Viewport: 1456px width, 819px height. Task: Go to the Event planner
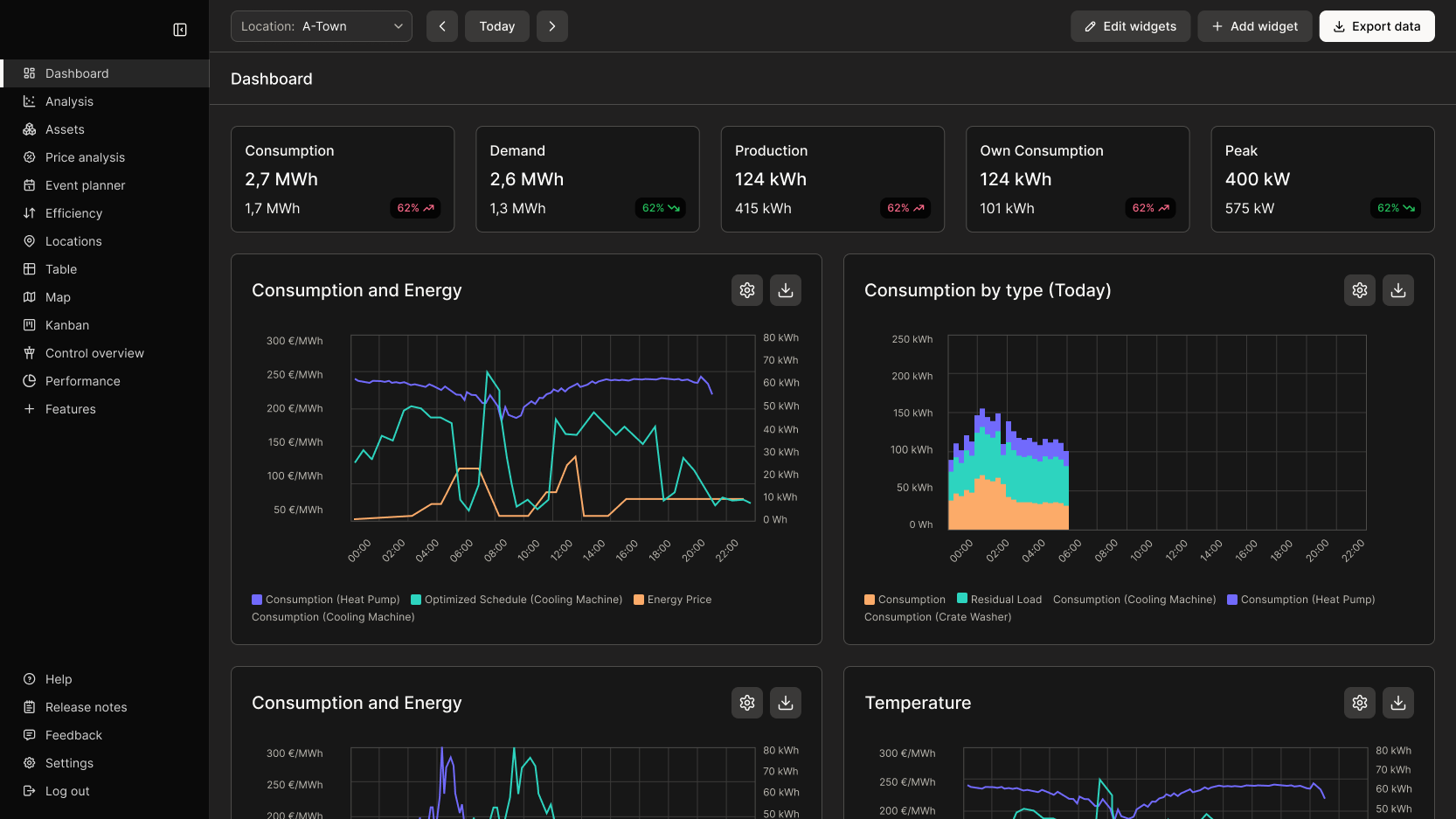coord(84,184)
